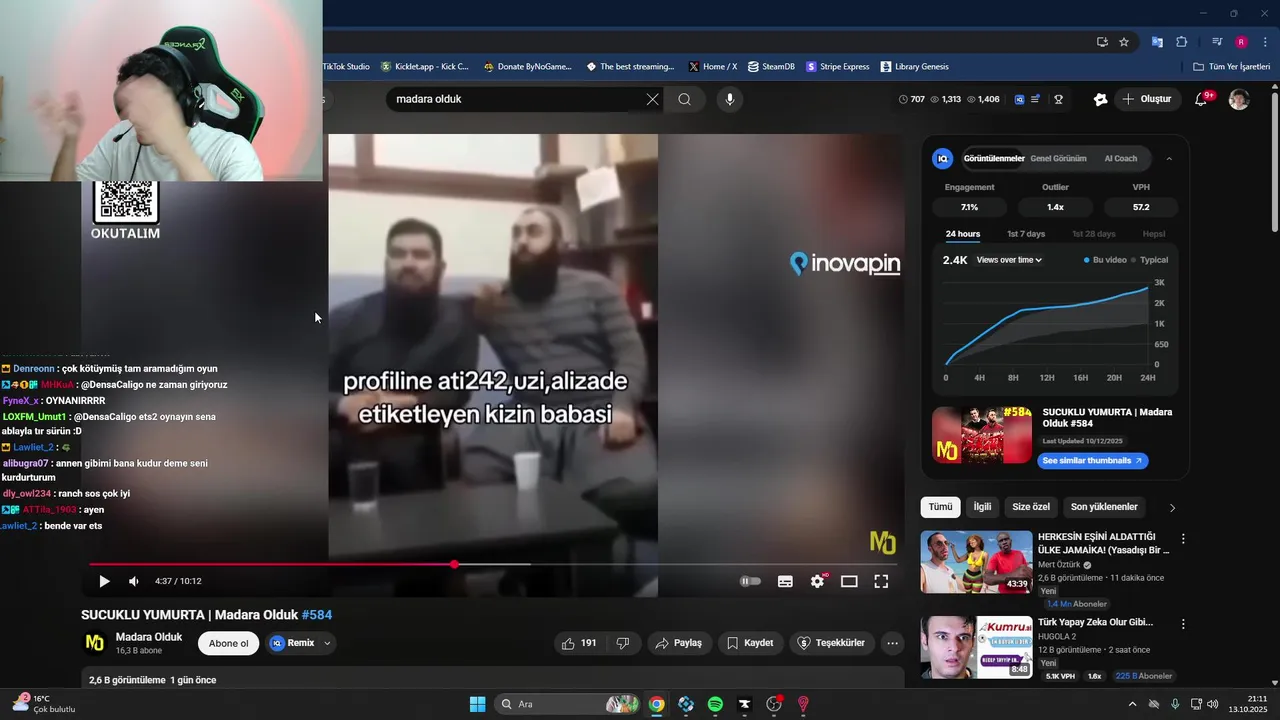Select the Tümü filter chip
The image size is (1280, 720).
[x=940, y=507]
